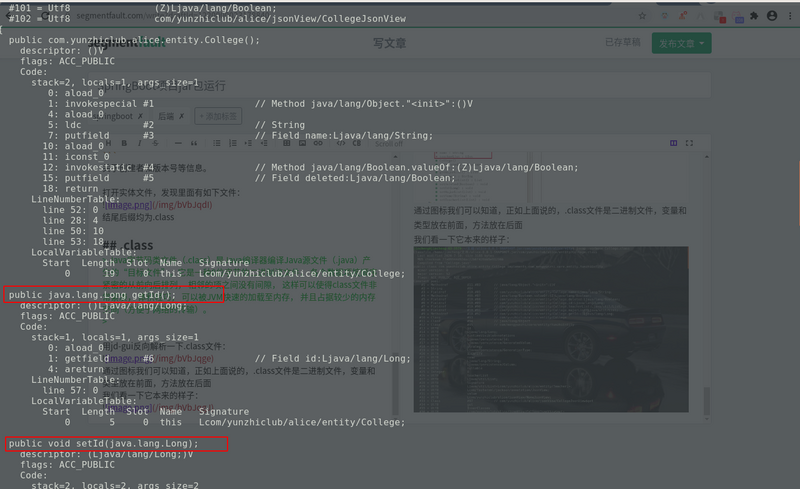Insert table from editor toolbar
The height and width of the screenshot is (489, 800).
287,143
